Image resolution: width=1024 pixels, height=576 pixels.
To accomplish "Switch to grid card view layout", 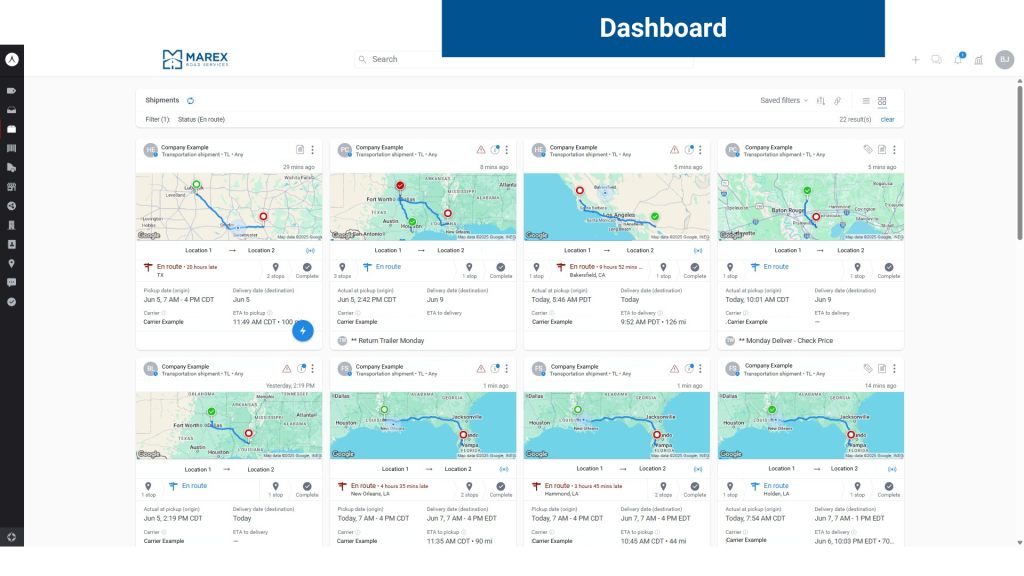I will pos(882,101).
